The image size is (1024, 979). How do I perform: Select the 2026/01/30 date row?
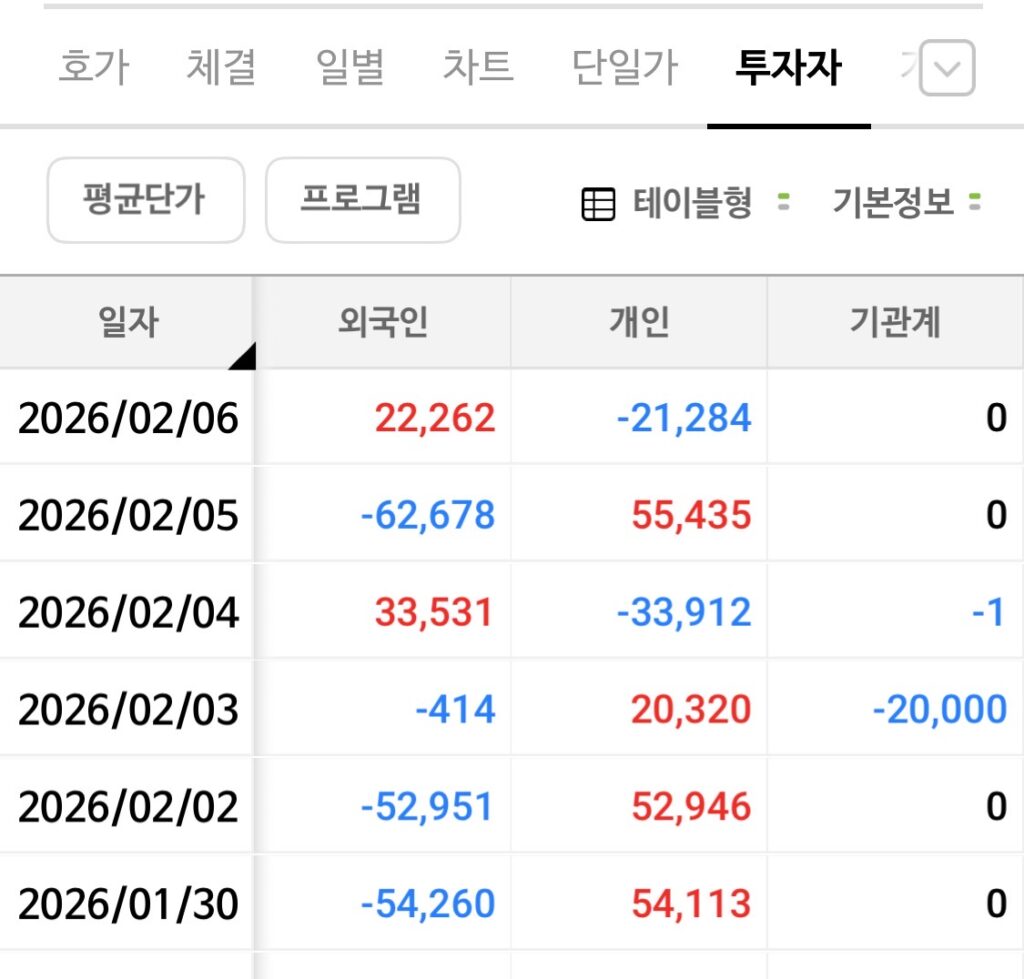pyautogui.click(x=128, y=904)
